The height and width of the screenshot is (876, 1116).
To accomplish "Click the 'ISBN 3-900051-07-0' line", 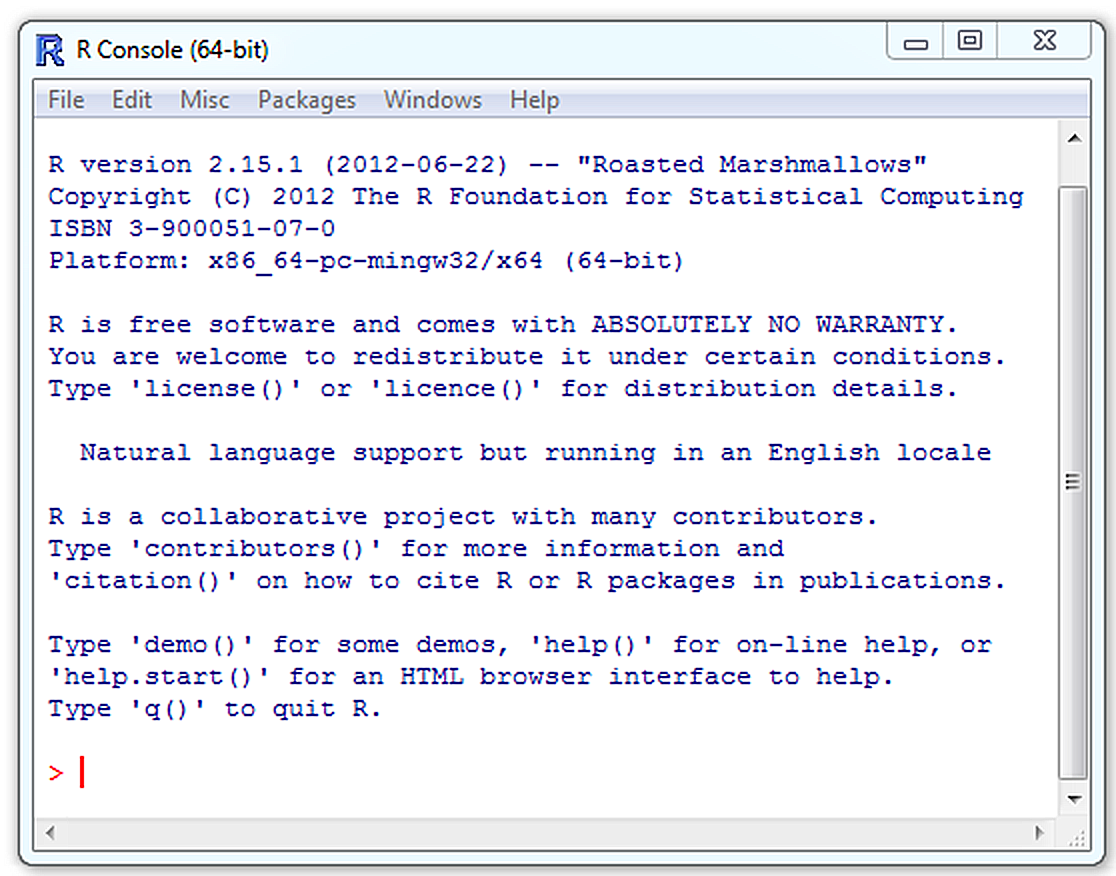I will click(191, 228).
